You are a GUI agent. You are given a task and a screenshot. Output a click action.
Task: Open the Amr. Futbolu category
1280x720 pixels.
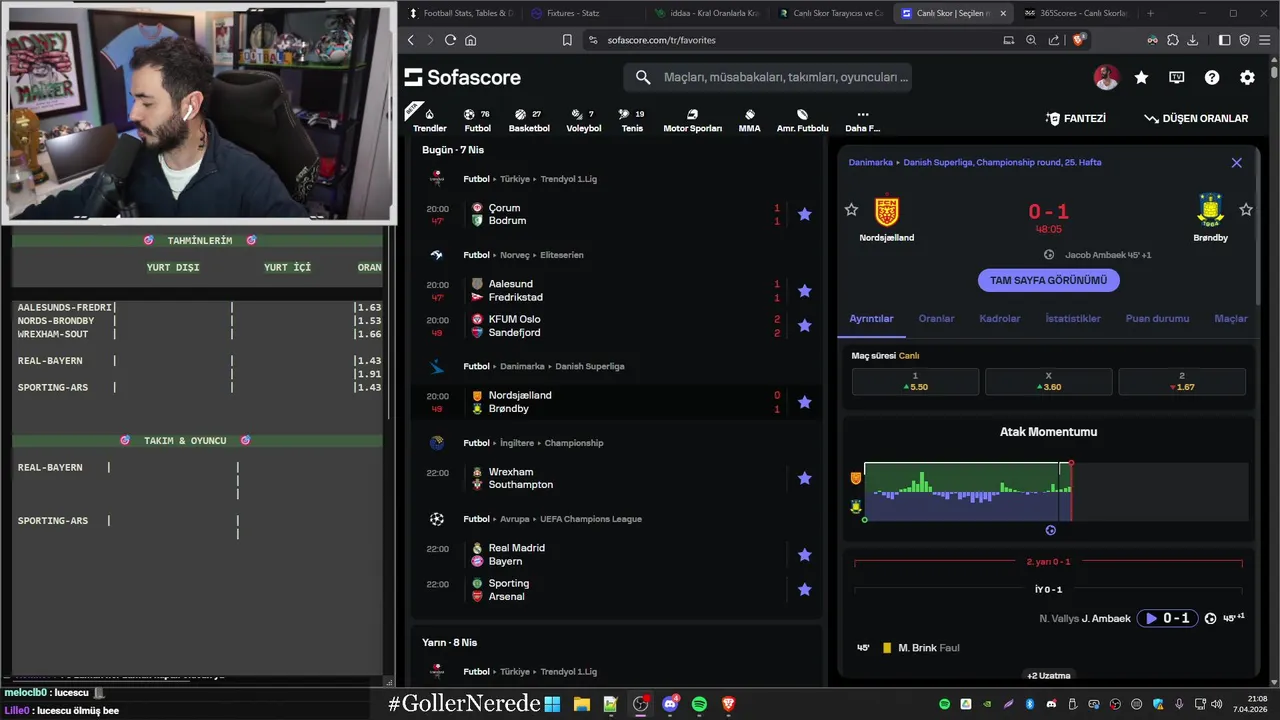(802, 119)
